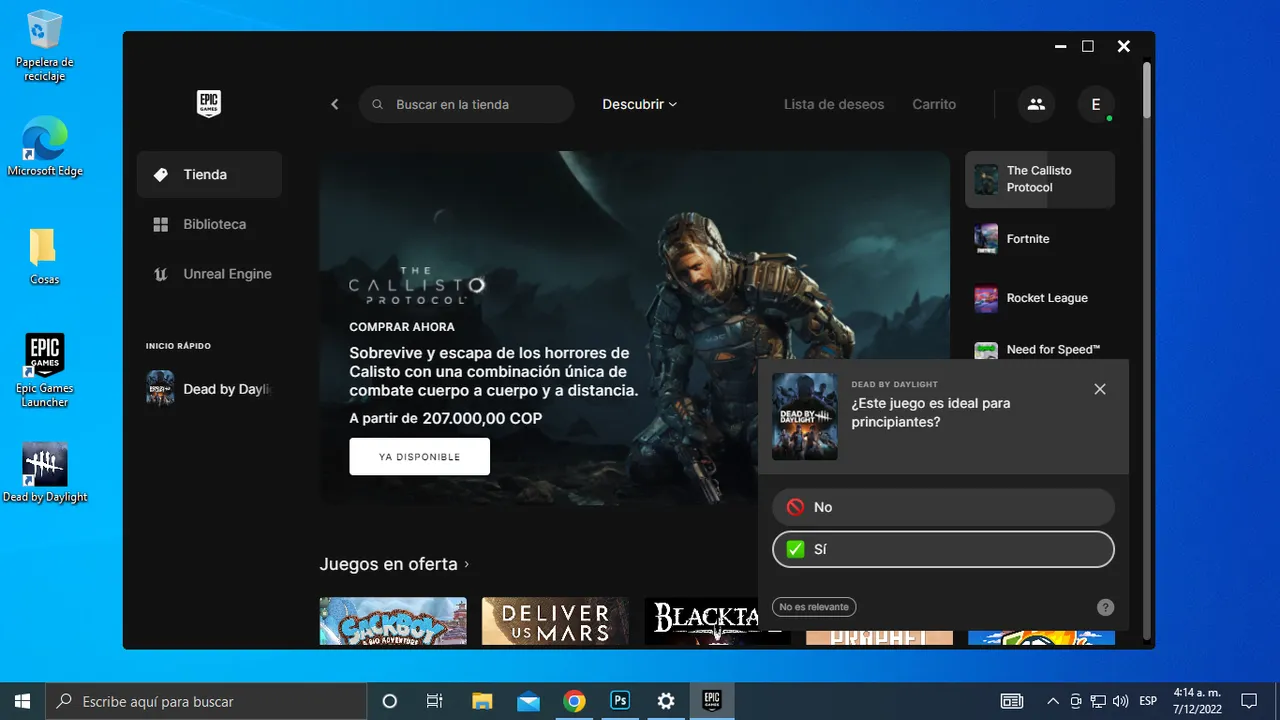Click The Callisto Protocol hero banner image
The height and width of the screenshot is (720, 1280).
(x=634, y=328)
